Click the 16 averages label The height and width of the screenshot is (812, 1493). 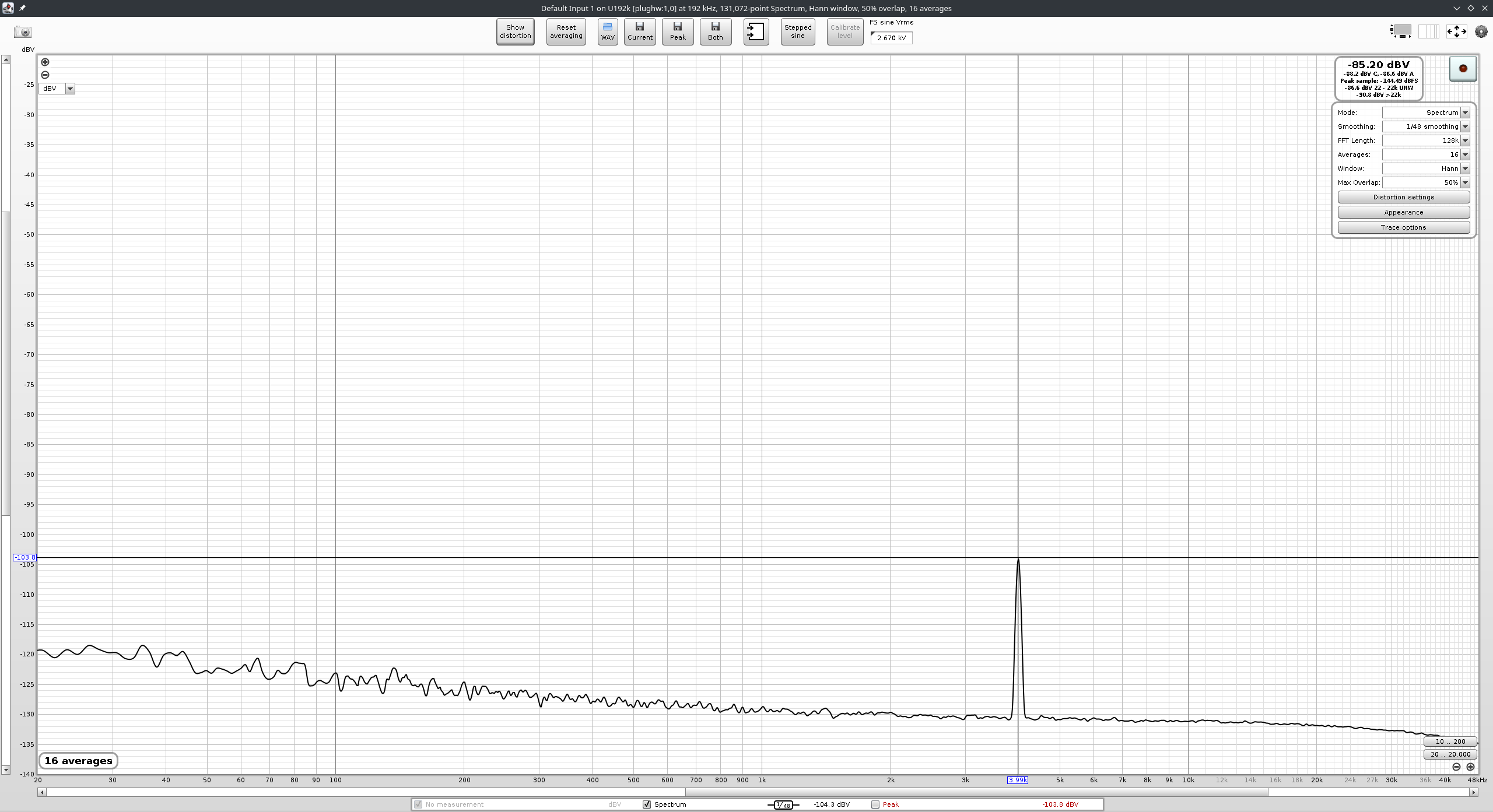[x=78, y=761]
